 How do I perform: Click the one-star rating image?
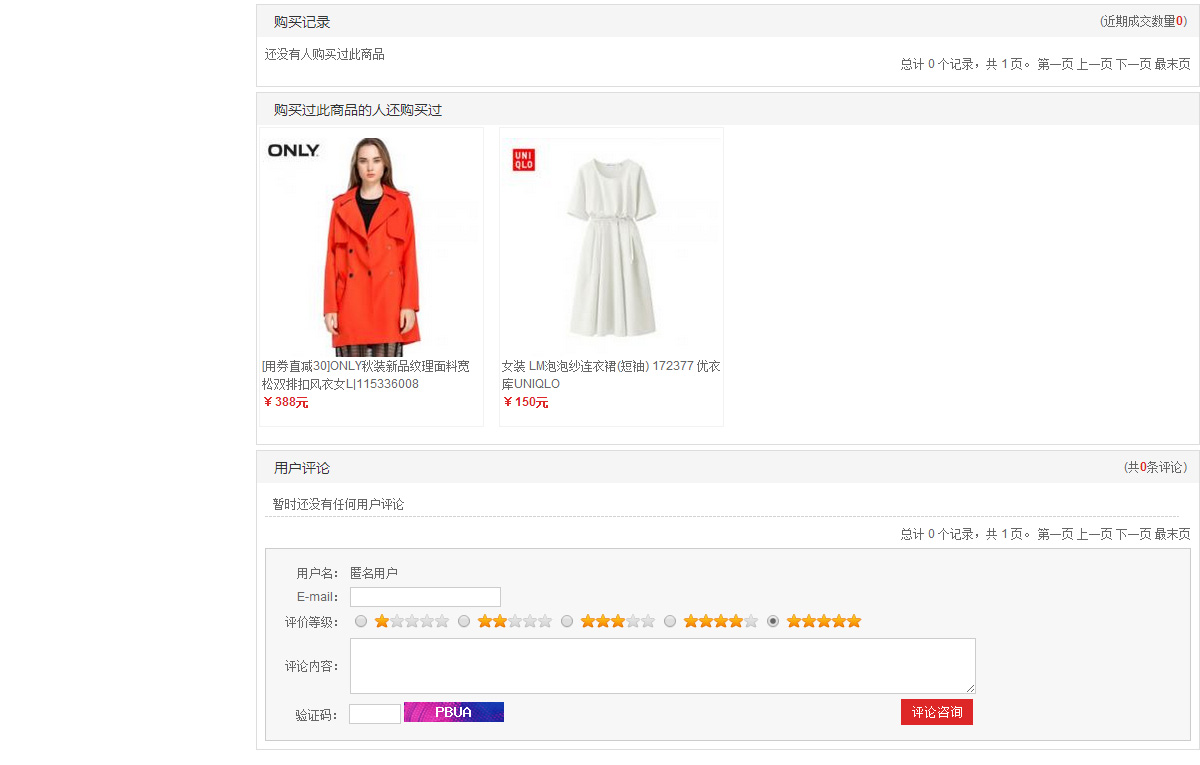412,621
